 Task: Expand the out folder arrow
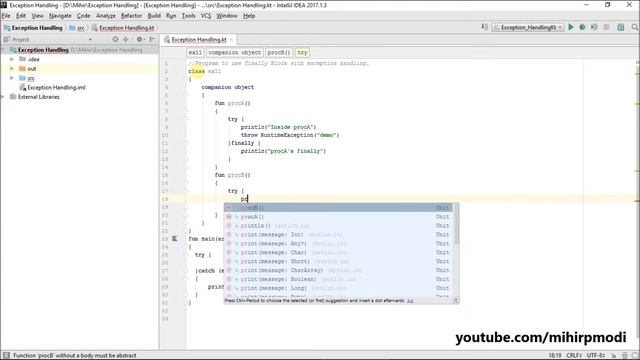(12, 69)
